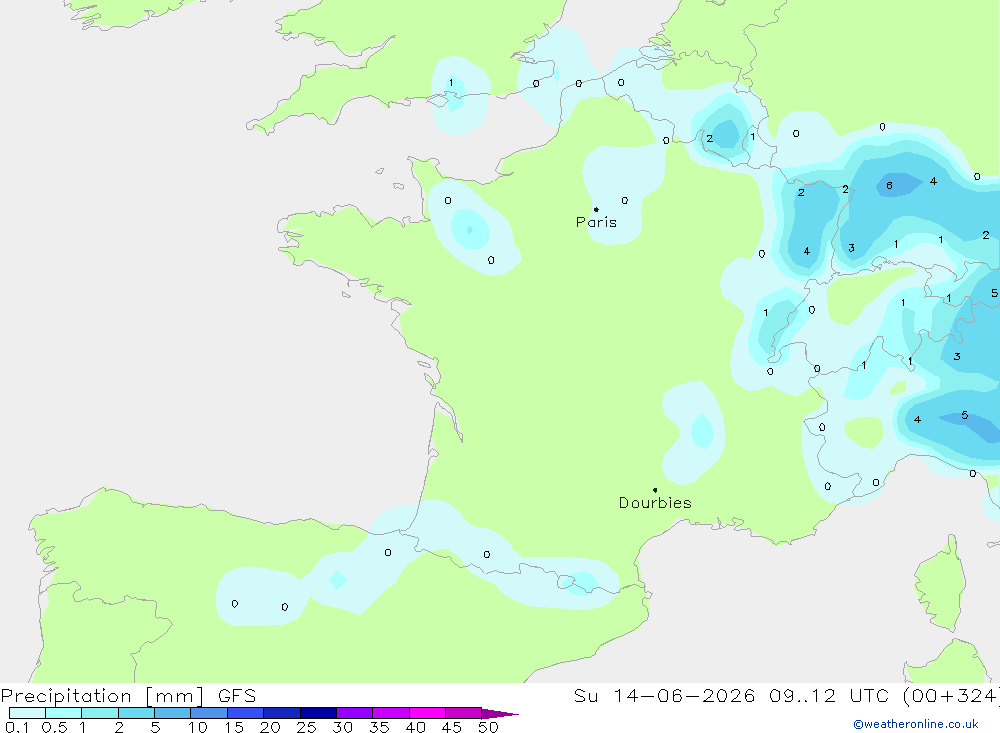This screenshot has width=1000, height=733.
Task: Select the Paris location dot marker
Action: coord(596,209)
